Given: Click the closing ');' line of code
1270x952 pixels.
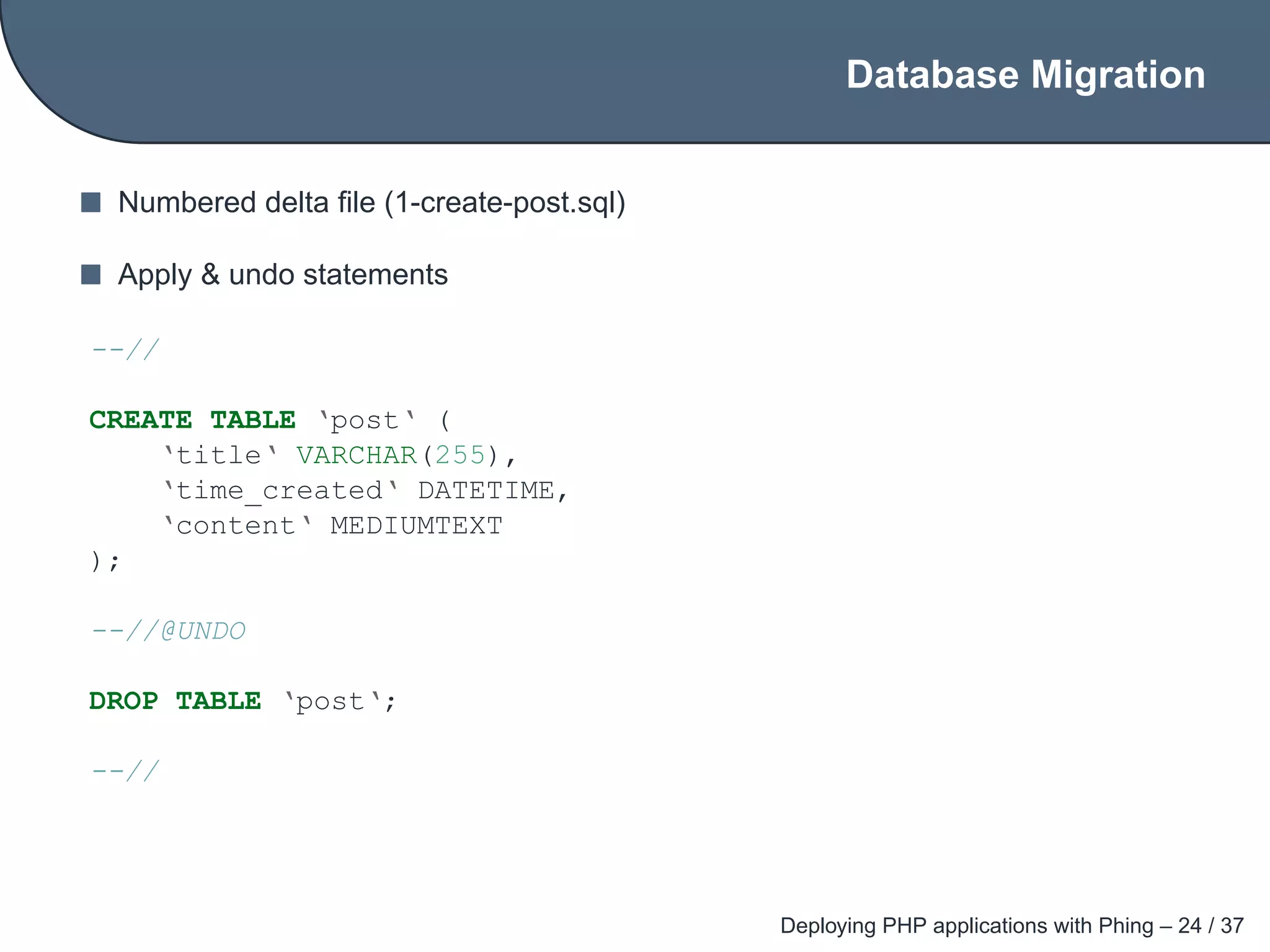Looking at the screenshot, I should click(105, 562).
